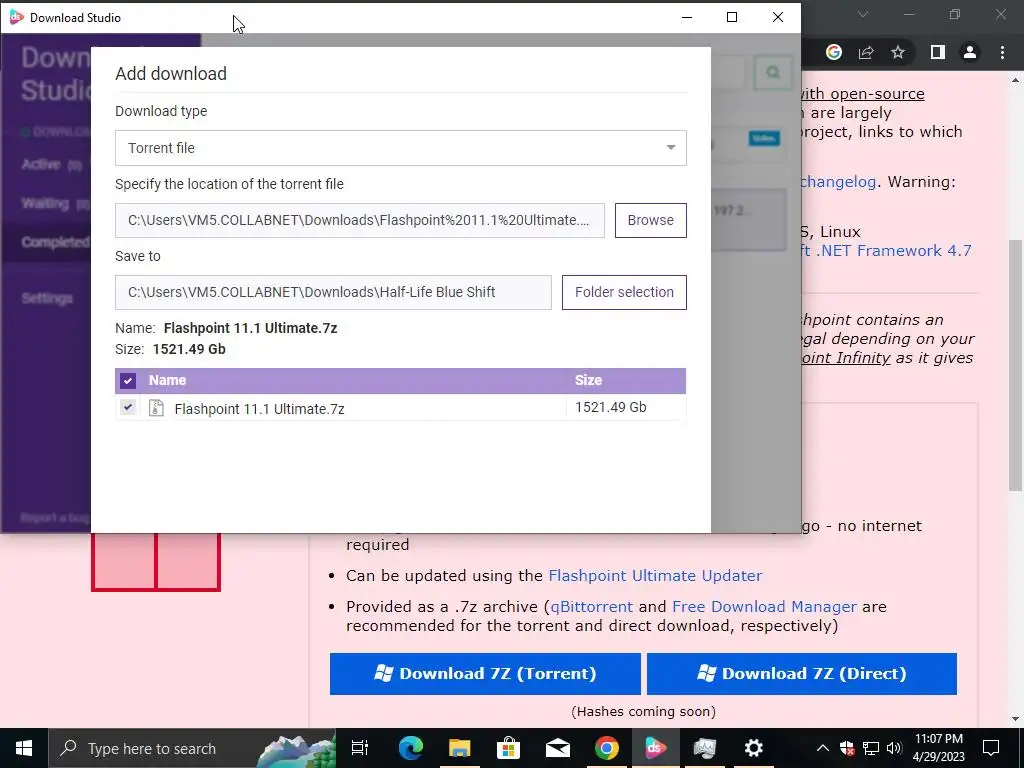Edit the Save to path field
The image size is (1024, 768).
point(333,292)
